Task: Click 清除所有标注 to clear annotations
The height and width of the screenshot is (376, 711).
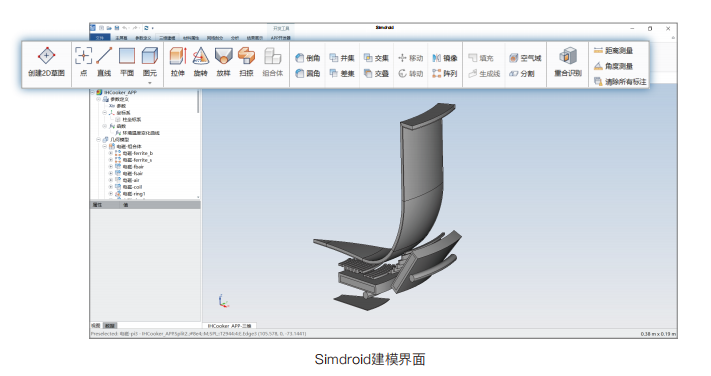Action: point(620,82)
